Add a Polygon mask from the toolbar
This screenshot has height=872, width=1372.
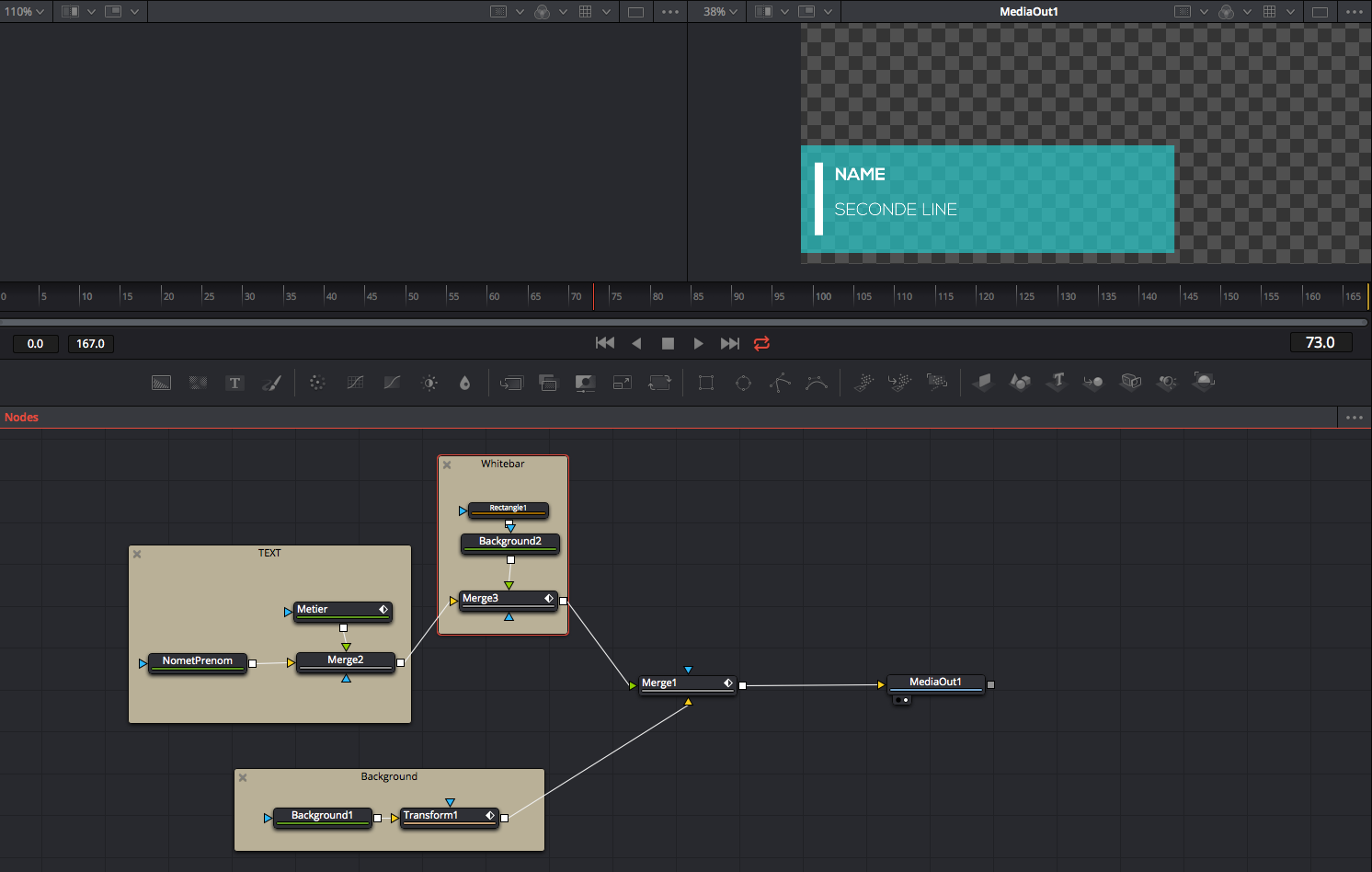780,383
